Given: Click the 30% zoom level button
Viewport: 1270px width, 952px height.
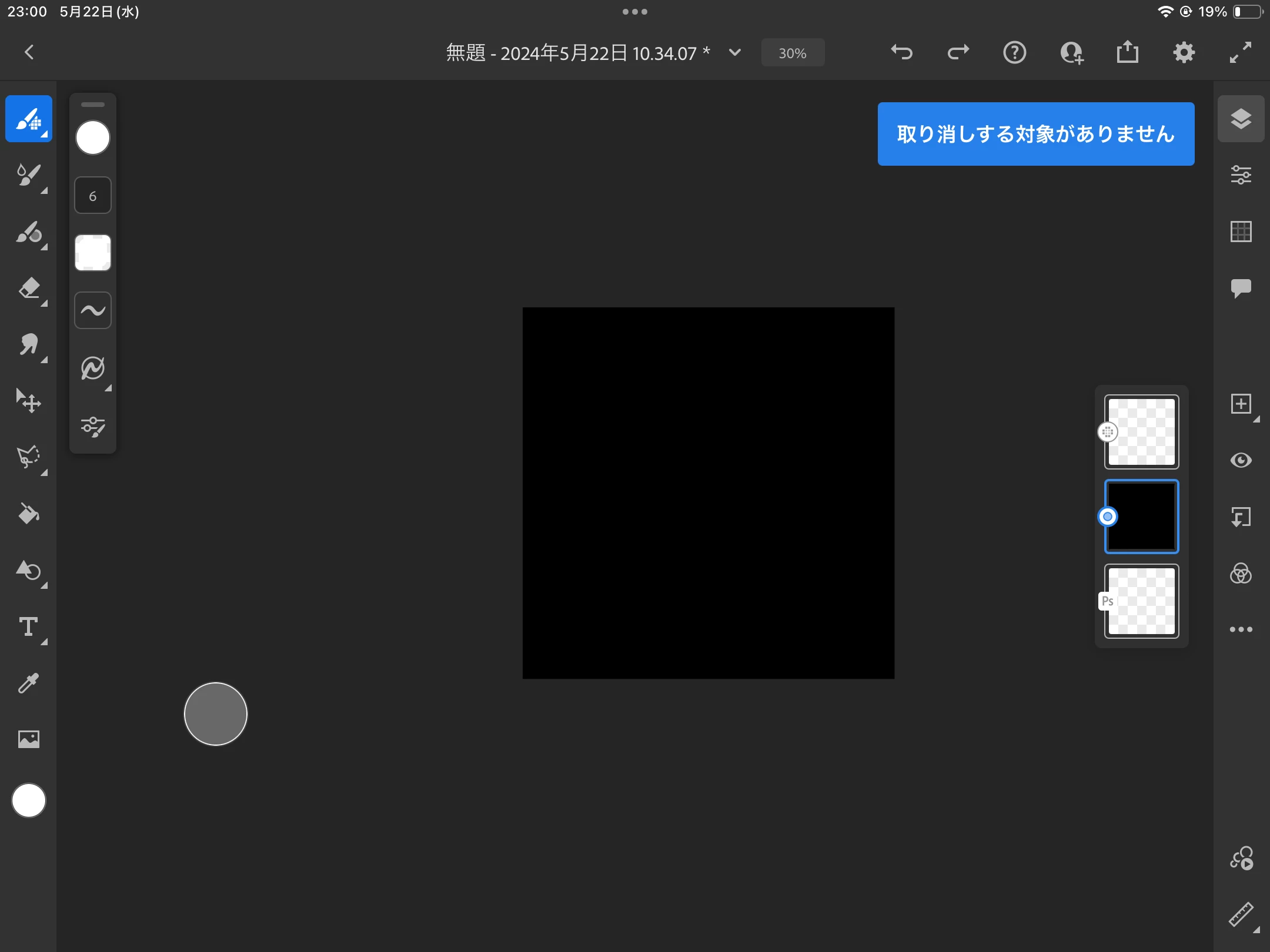Looking at the screenshot, I should click(x=793, y=53).
